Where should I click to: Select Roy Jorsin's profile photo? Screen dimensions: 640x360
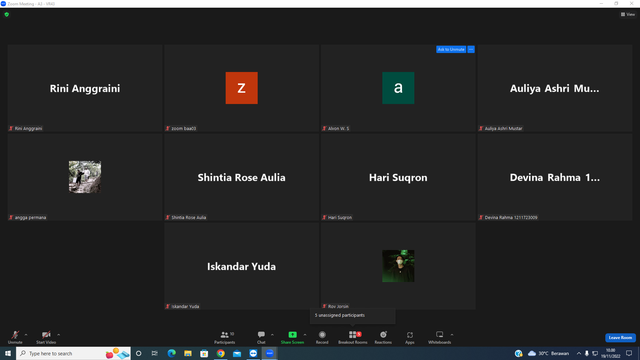pos(398,266)
